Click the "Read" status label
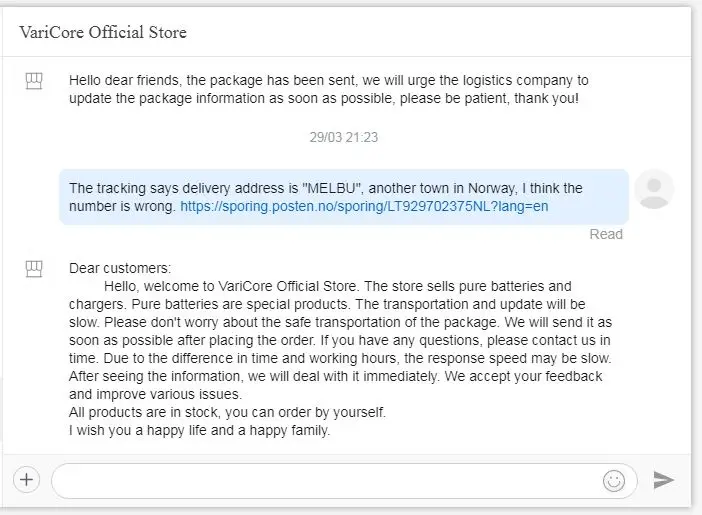 click(606, 234)
